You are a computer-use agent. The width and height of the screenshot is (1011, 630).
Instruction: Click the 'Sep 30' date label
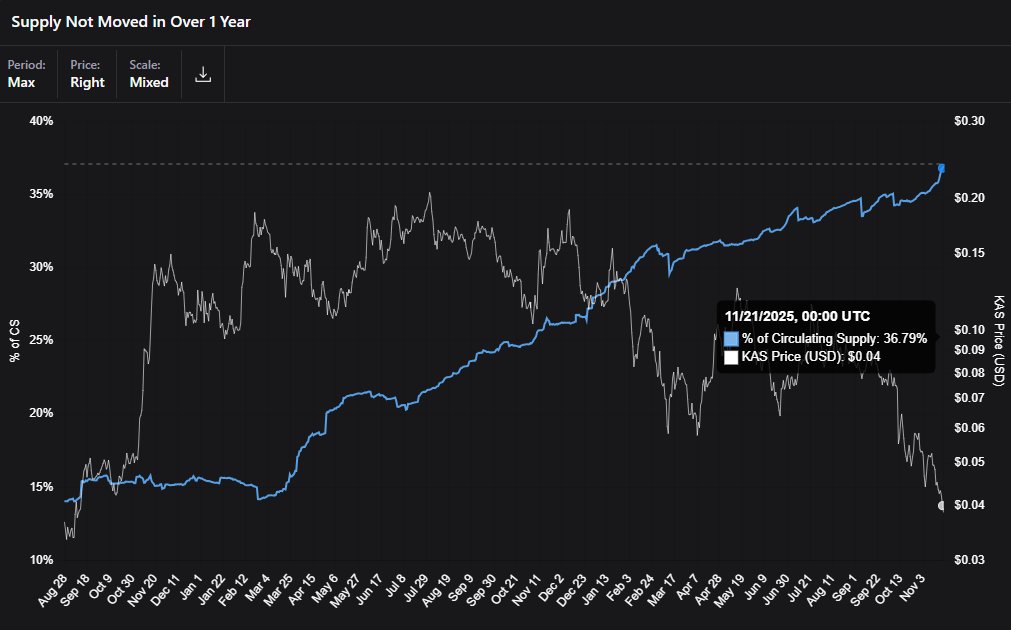point(481,589)
